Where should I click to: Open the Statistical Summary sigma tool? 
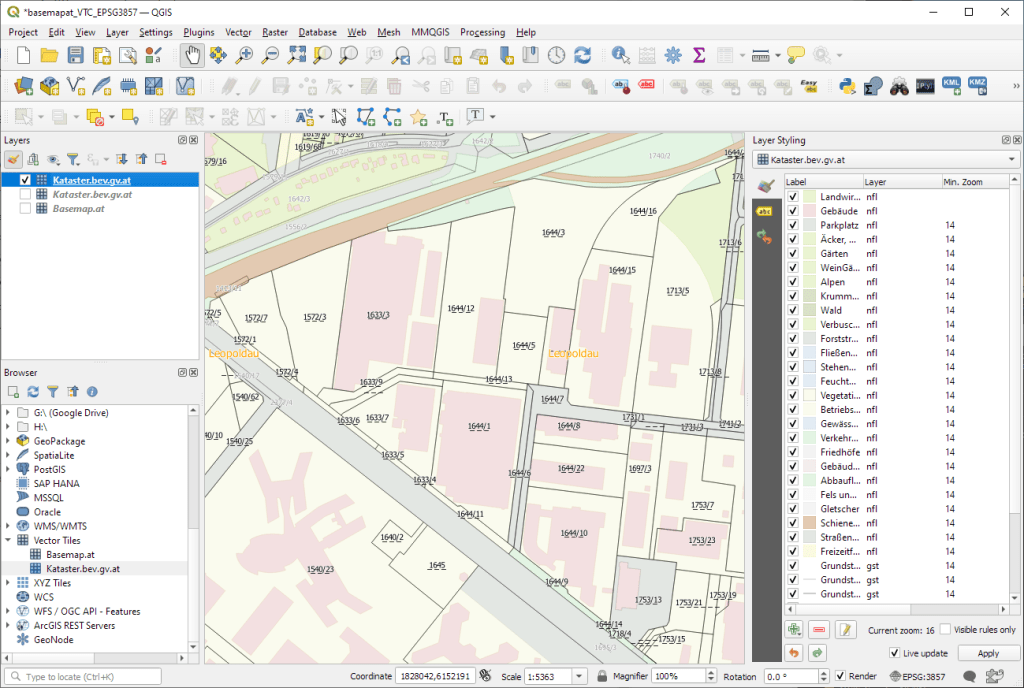point(699,56)
